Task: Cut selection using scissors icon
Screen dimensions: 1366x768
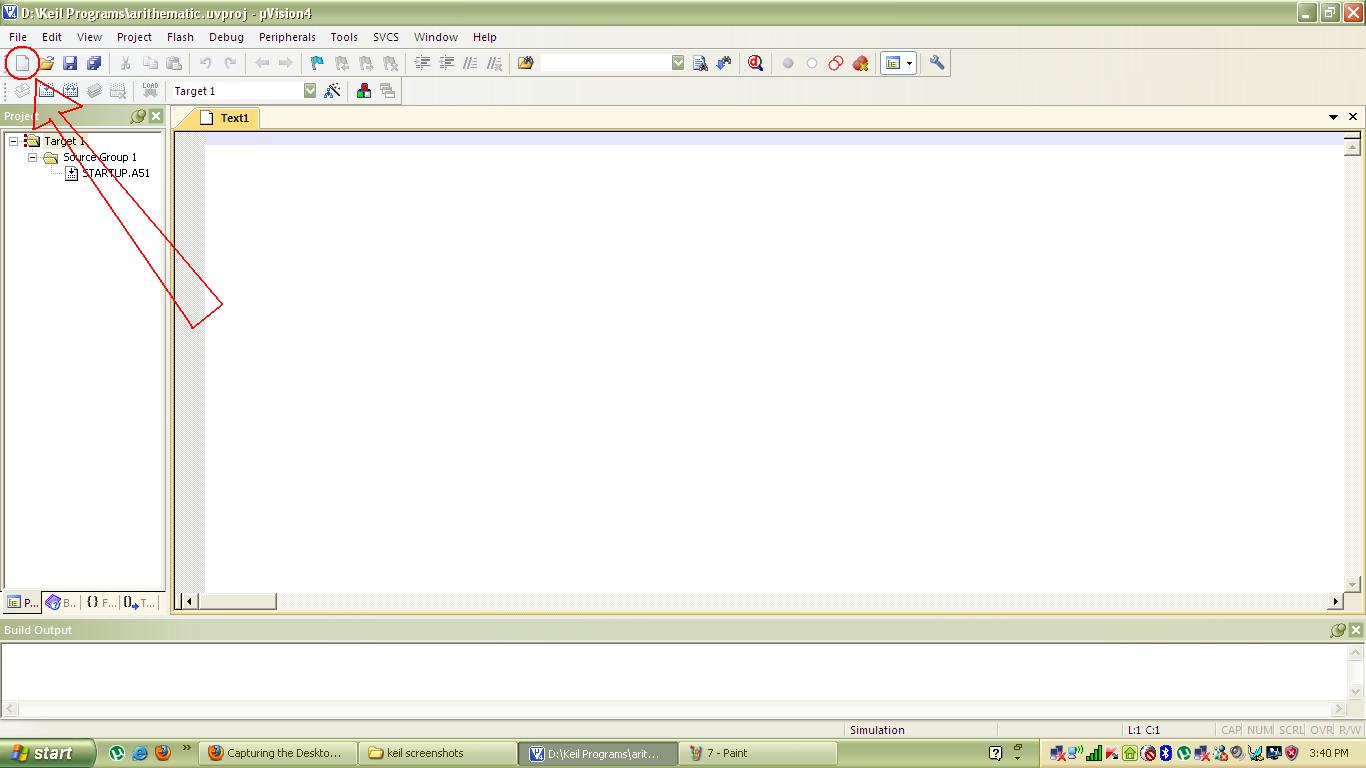Action: coord(126,63)
